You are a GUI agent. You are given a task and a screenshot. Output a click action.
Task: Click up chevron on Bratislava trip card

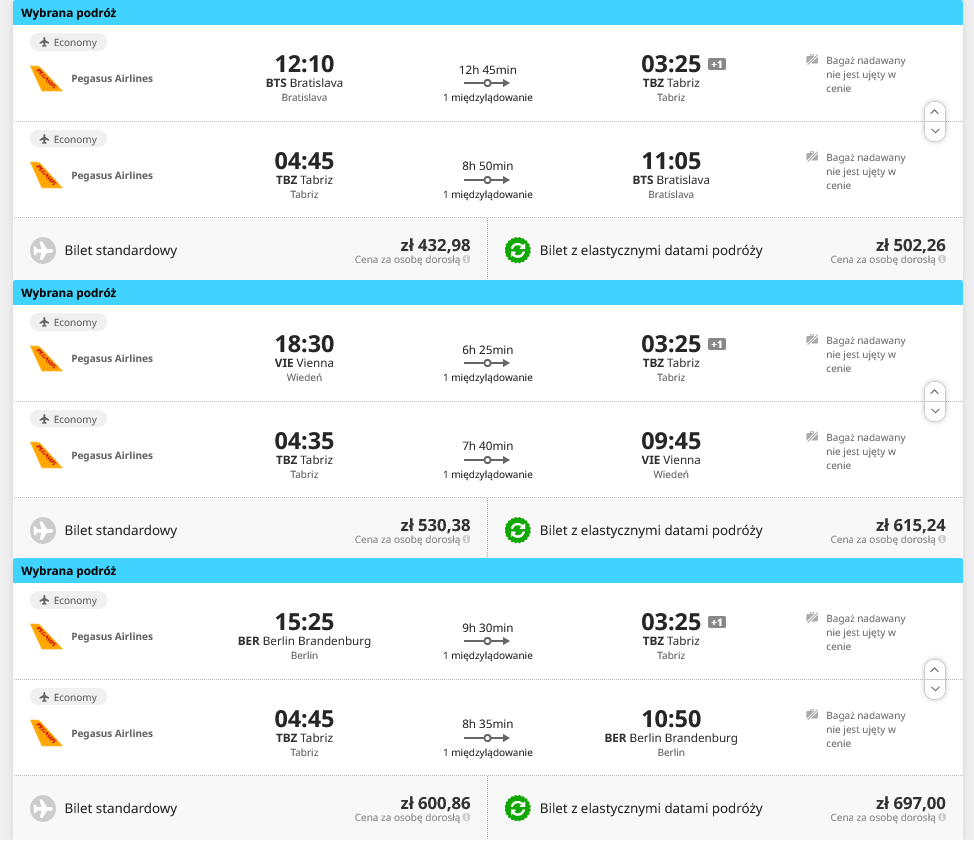pos(935,112)
